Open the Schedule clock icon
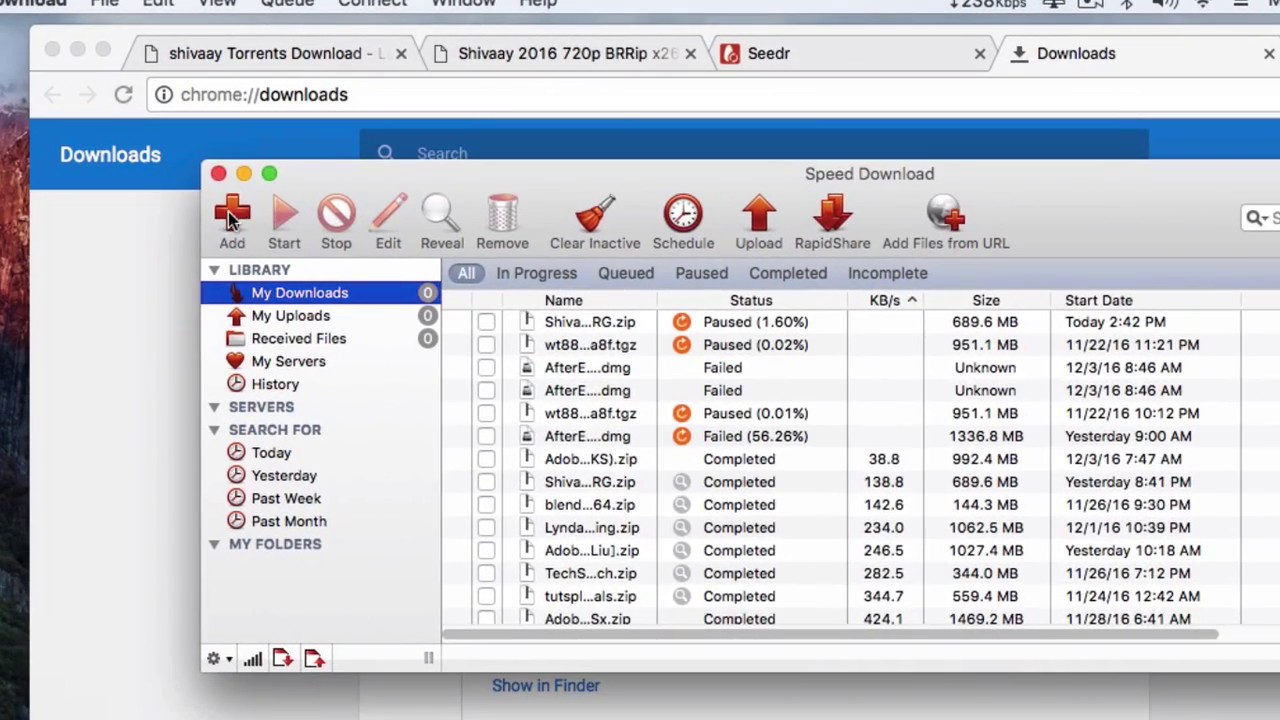The width and height of the screenshot is (1280, 720). (683, 213)
